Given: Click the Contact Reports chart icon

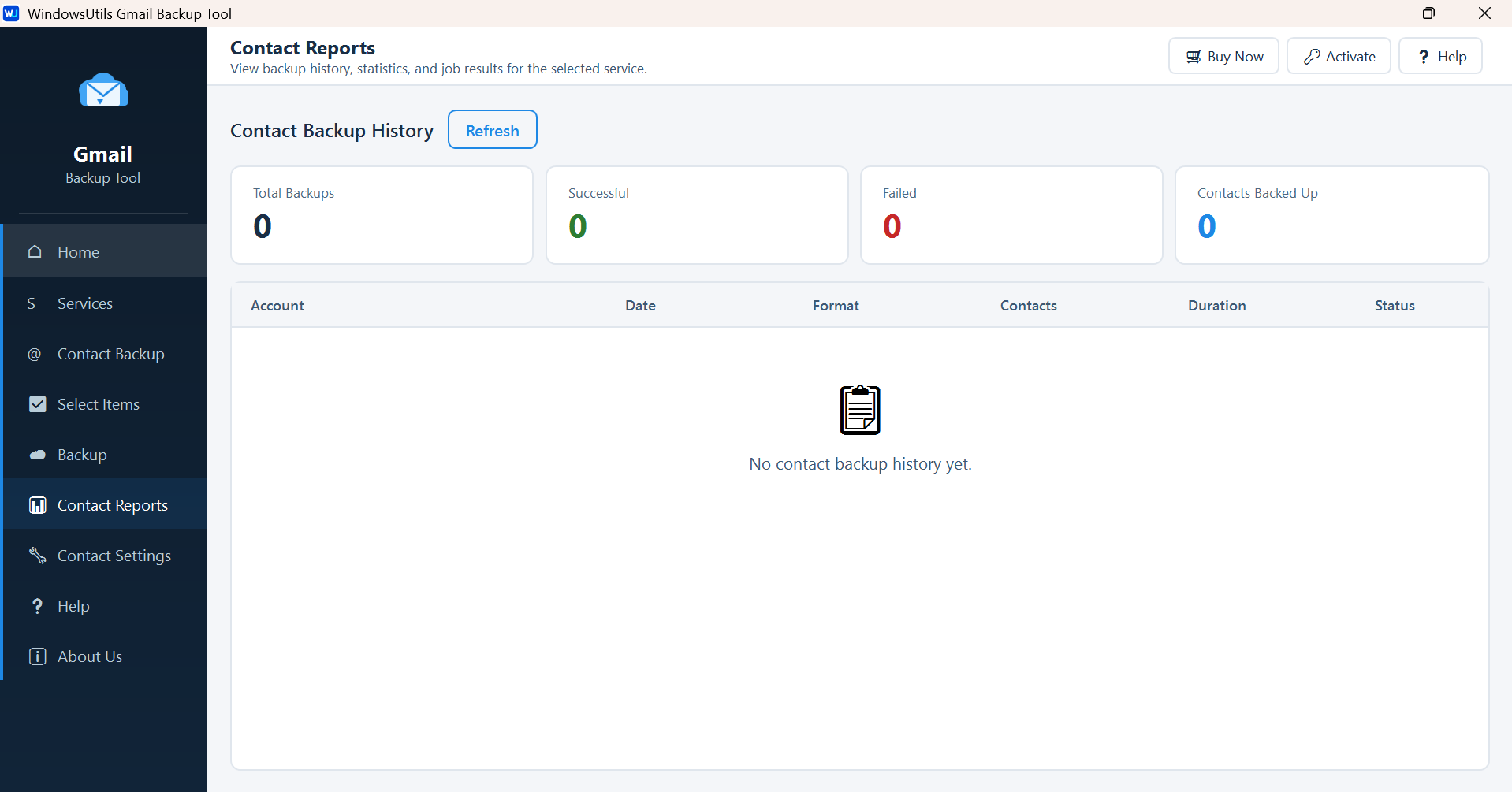Looking at the screenshot, I should tap(37, 505).
